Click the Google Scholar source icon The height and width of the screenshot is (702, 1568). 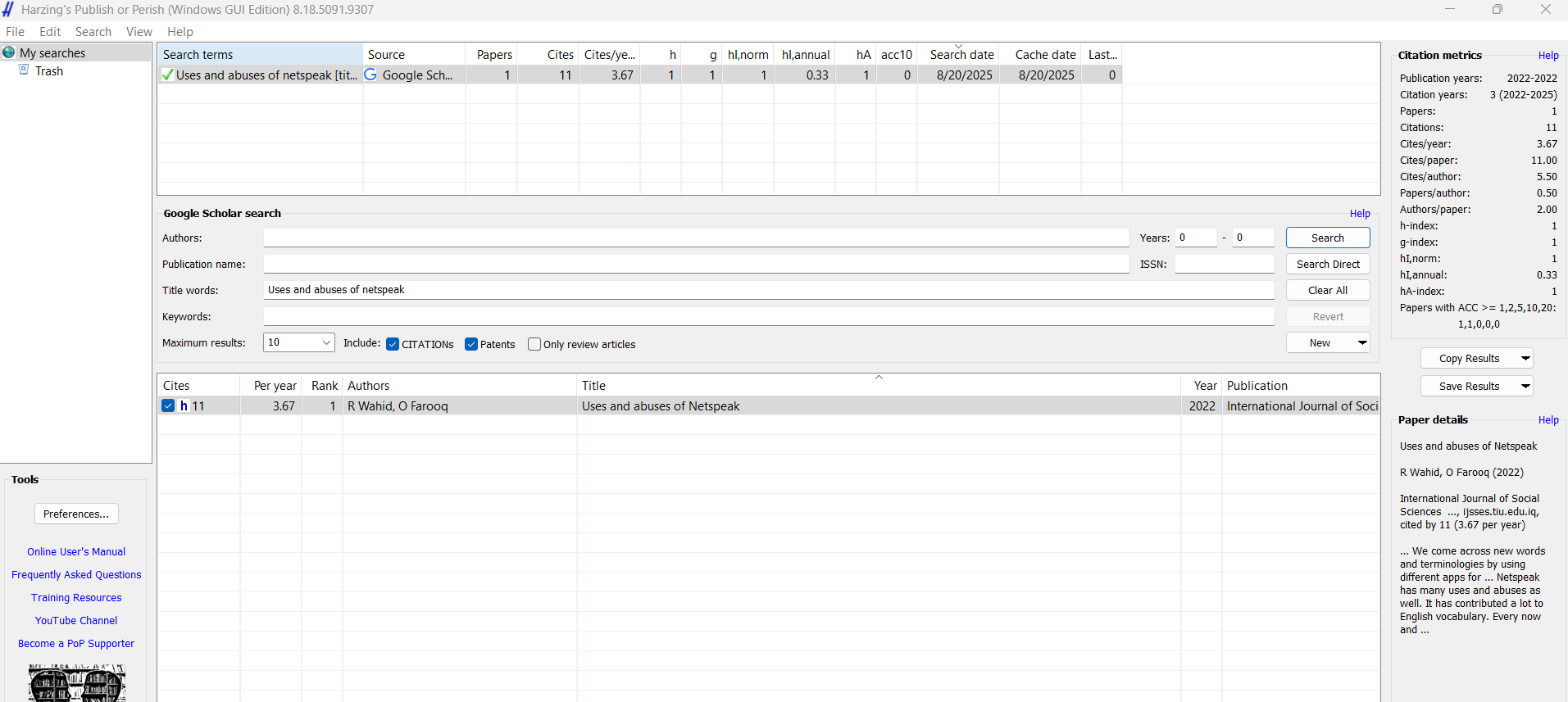click(x=370, y=75)
